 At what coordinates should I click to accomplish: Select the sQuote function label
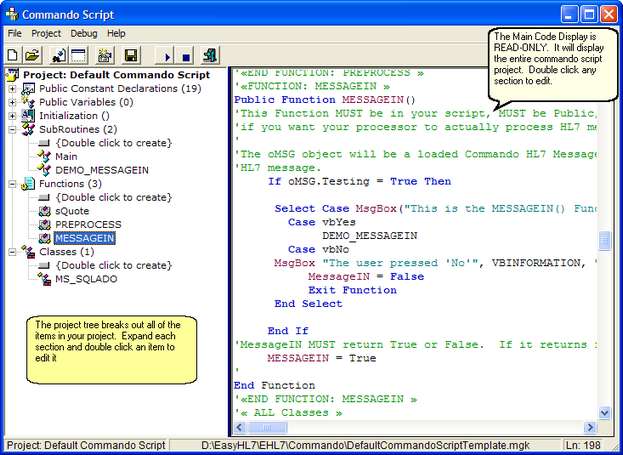72,211
